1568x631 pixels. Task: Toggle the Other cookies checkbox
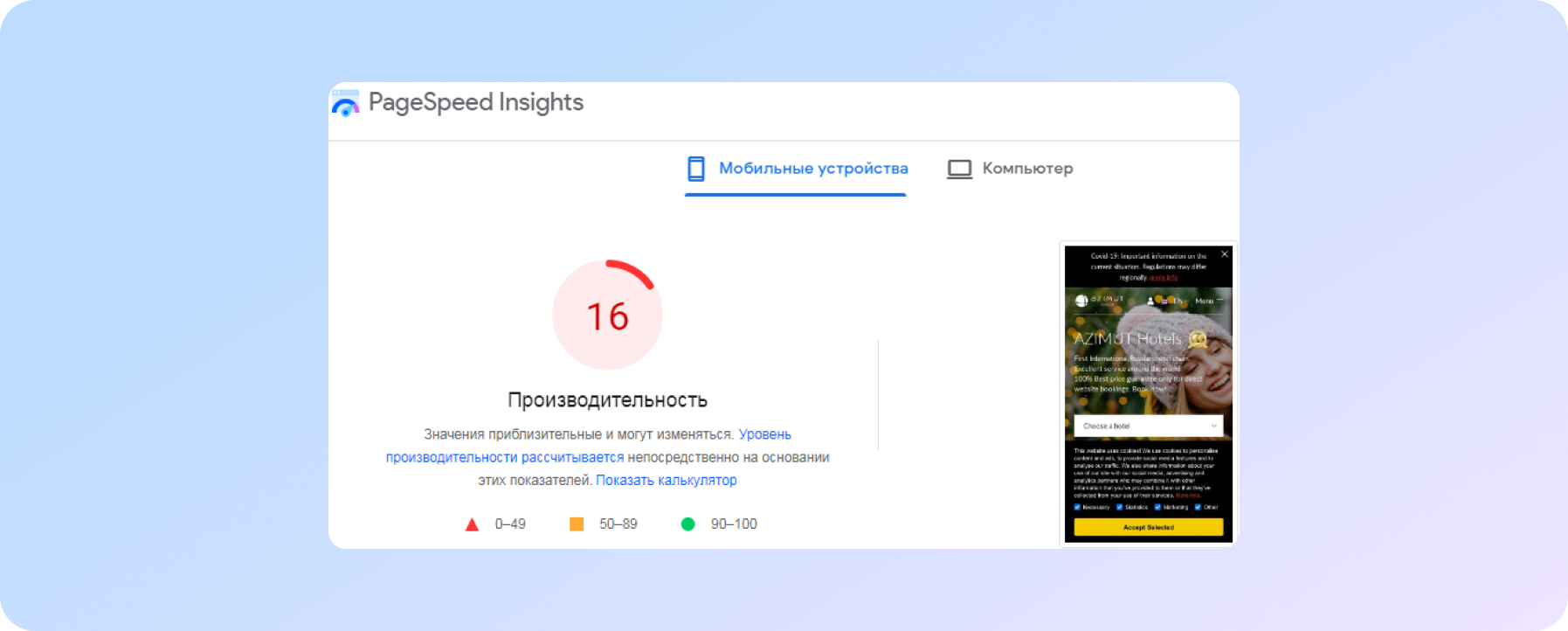[1198, 507]
